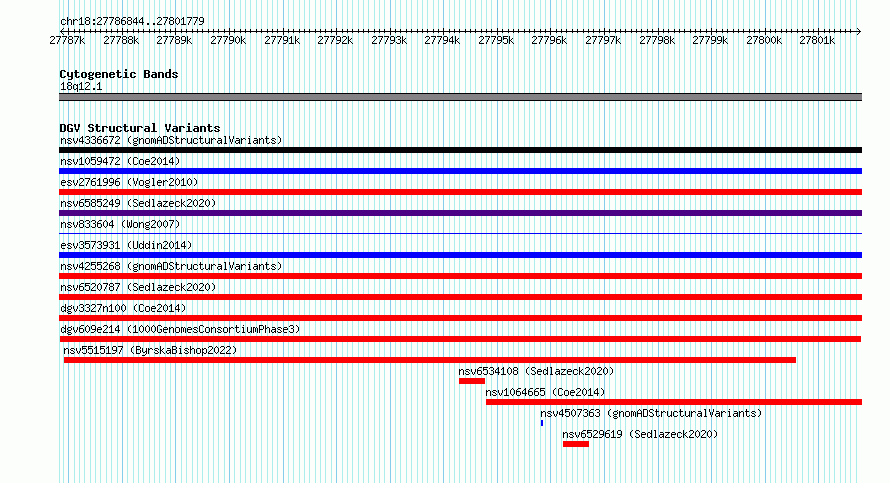
Task: Click the Cytogenetic Bands track title
Action: (x=119, y=74)
